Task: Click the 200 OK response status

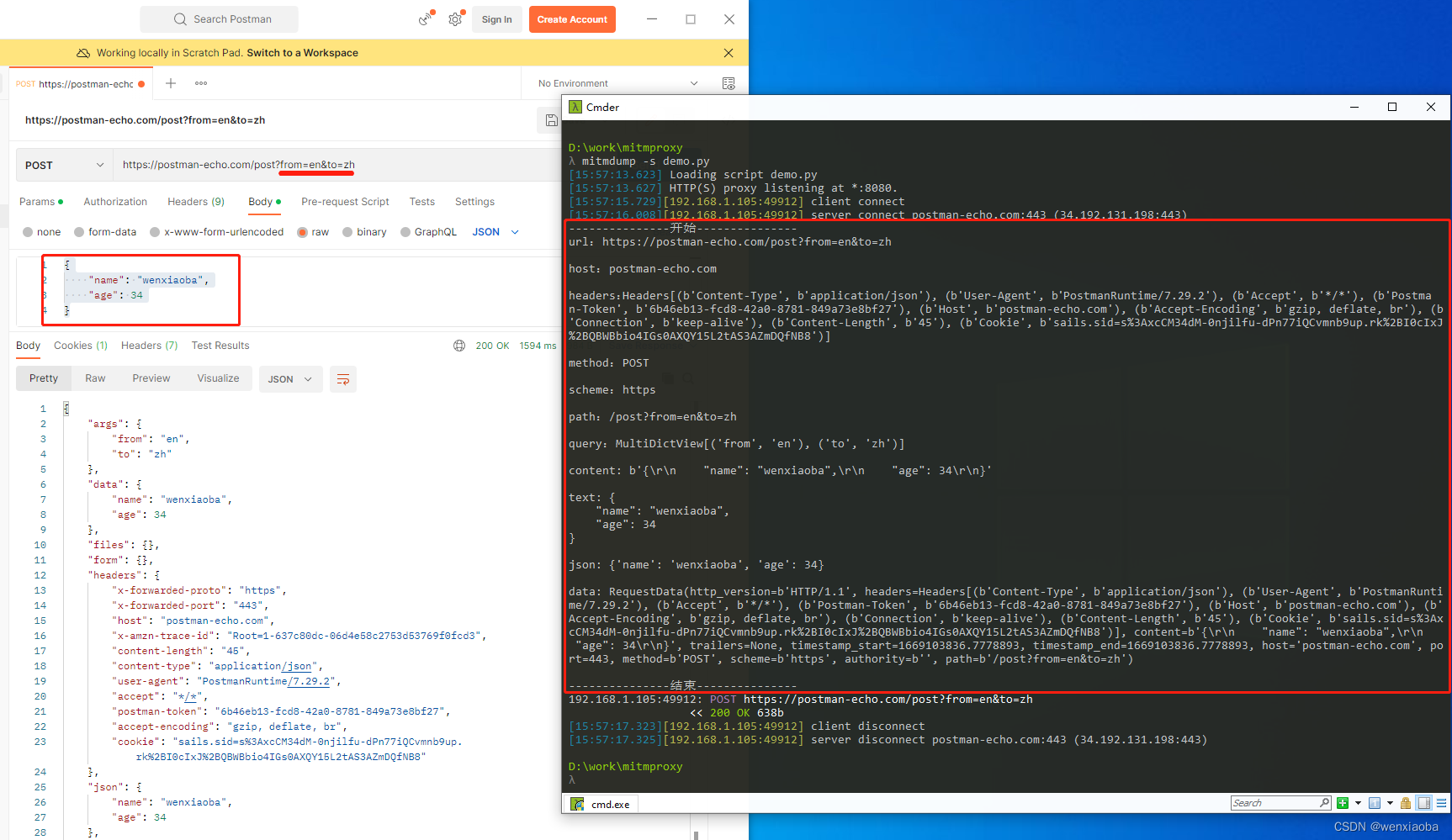Action: tap(492, 346)
